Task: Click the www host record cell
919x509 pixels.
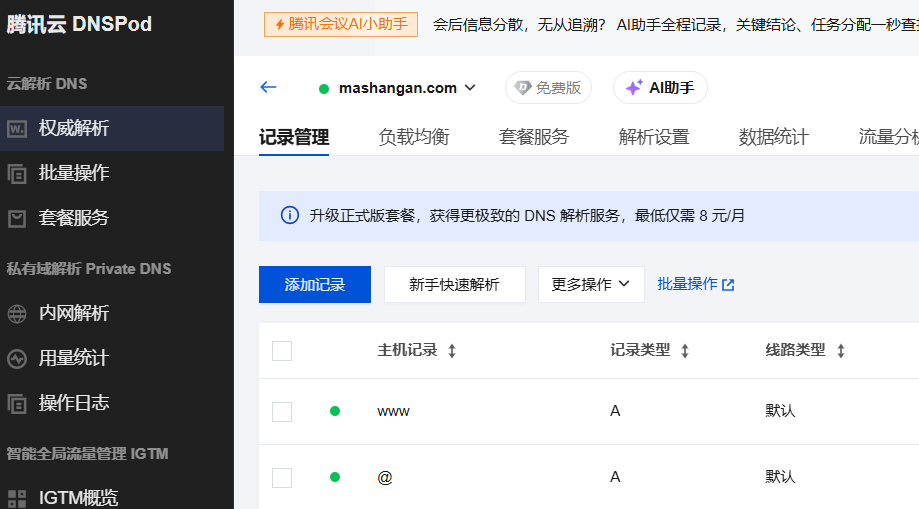Action: (x=393, y=412)
